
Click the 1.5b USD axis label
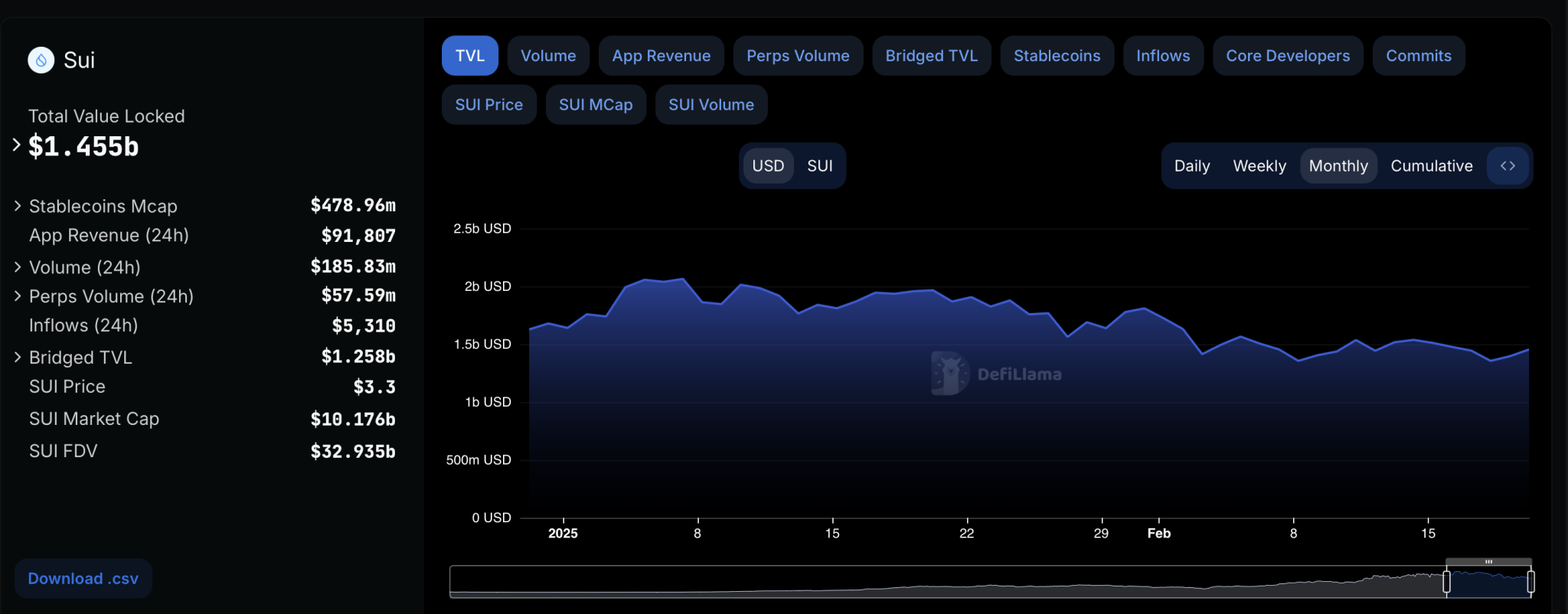click(x=482, y=345)
